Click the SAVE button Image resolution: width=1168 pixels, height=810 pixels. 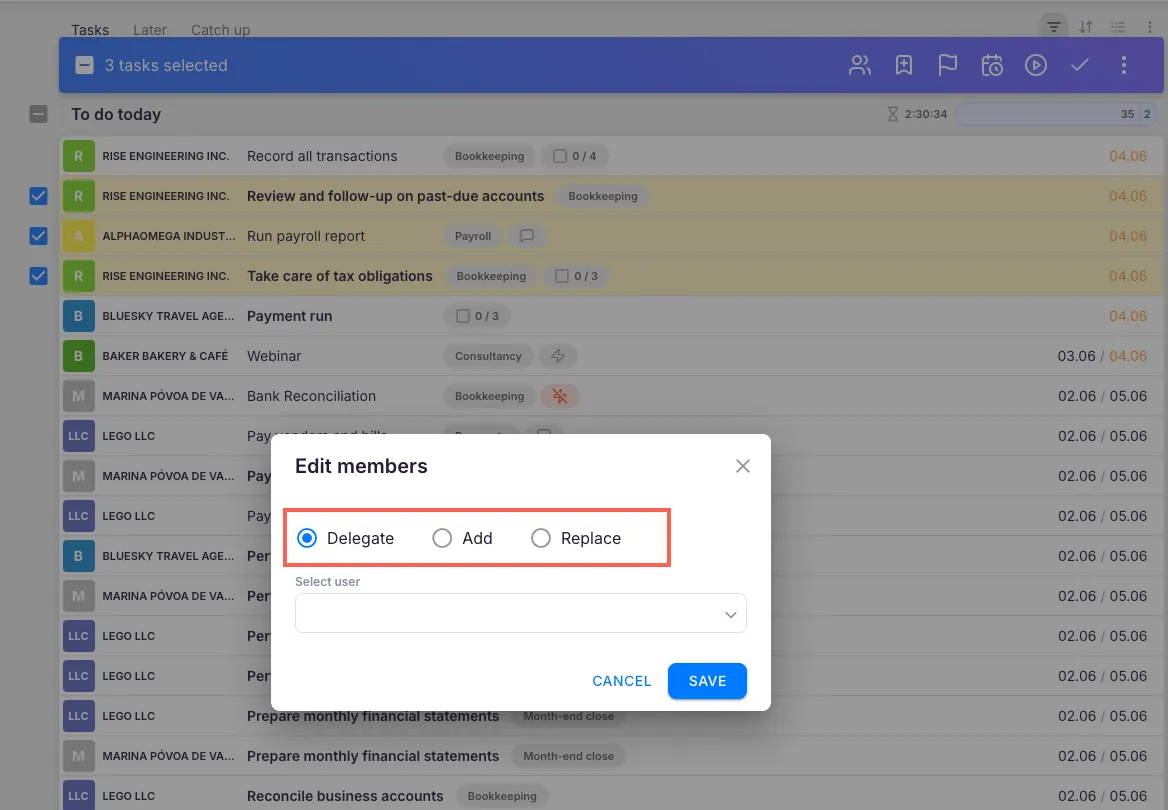tap(707, 681)
